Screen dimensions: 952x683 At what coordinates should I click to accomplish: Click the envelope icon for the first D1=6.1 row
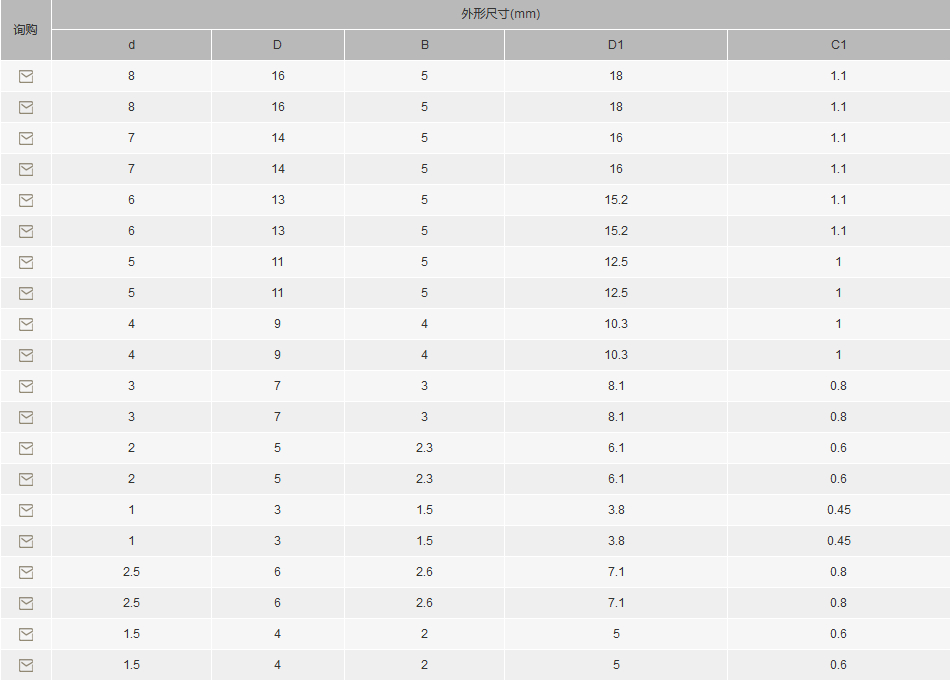(26, 448)
